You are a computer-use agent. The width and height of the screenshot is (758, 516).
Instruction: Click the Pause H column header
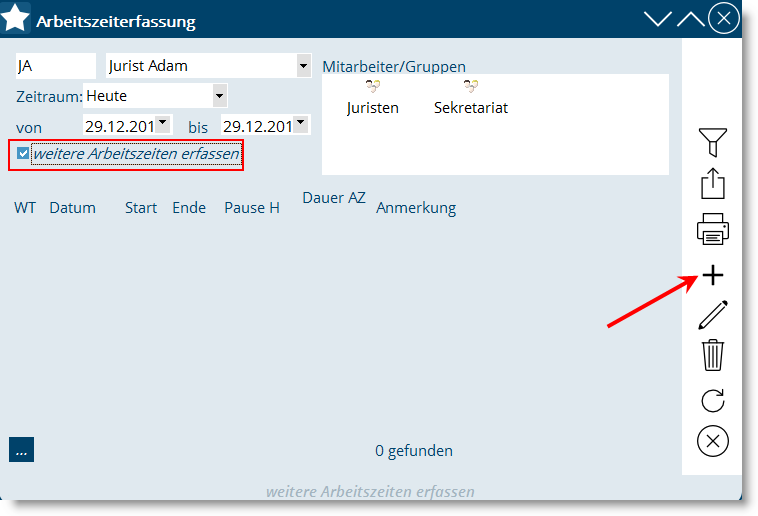(x=252, y=207)
